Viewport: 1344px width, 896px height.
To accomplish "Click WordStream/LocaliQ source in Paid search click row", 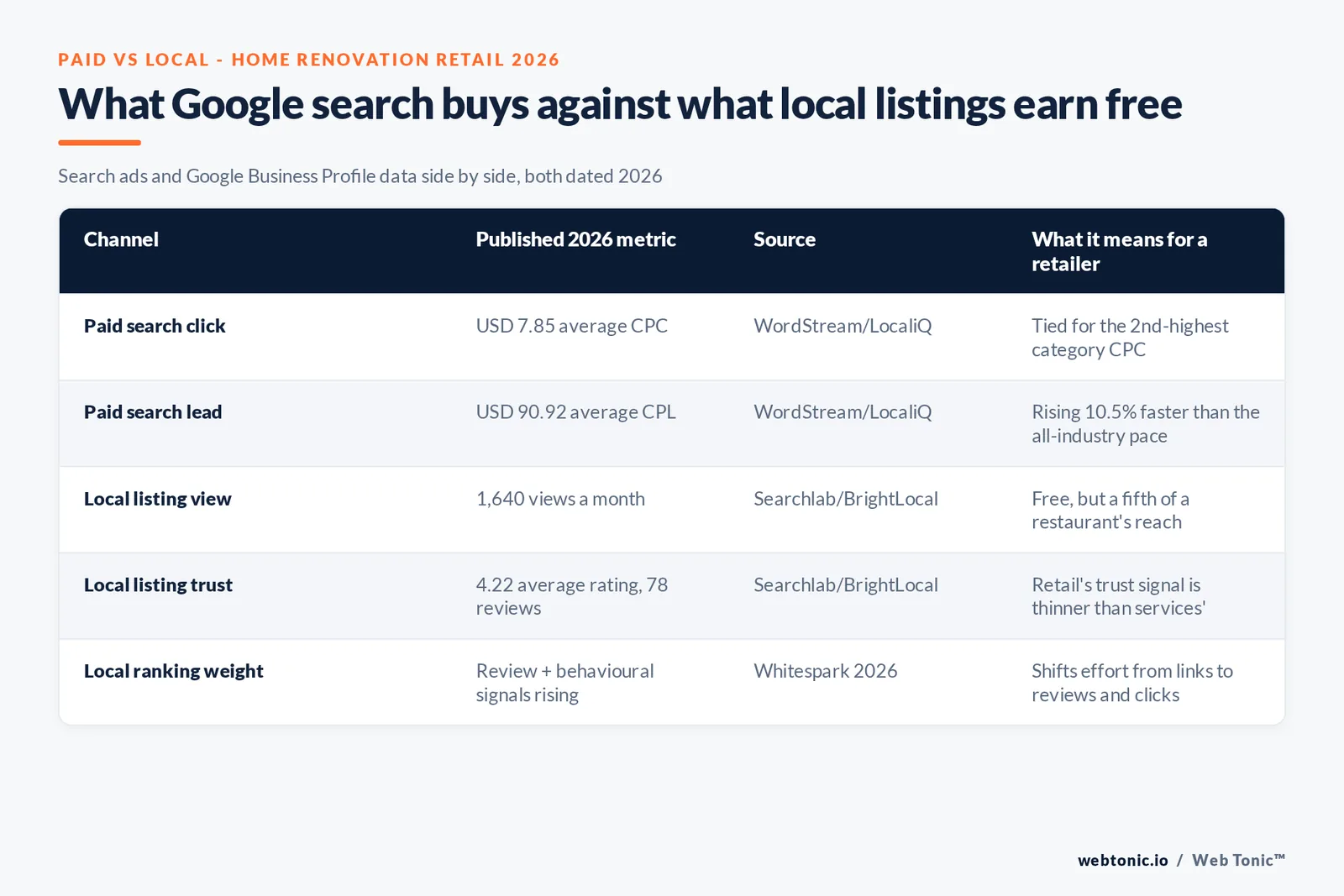I will [x=843, y=326].
